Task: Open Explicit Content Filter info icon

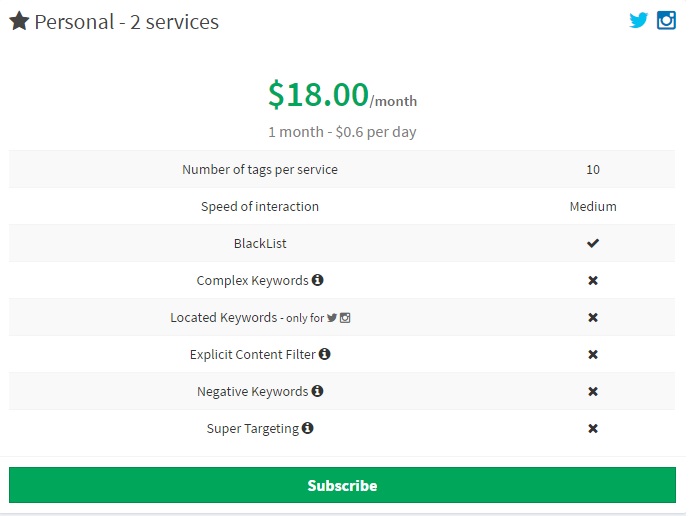Action: point(324,354)
